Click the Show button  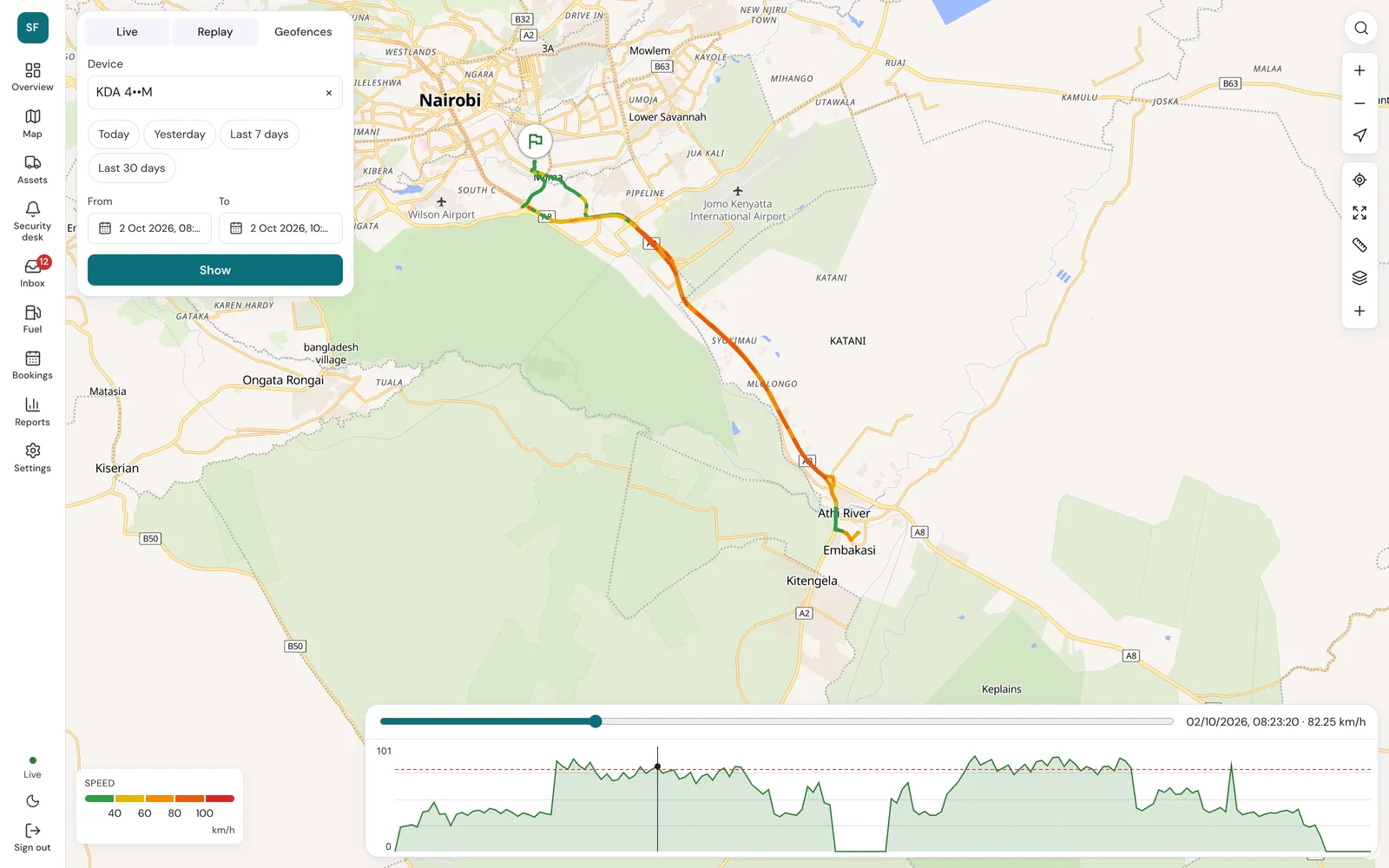(x=214, y=270)
